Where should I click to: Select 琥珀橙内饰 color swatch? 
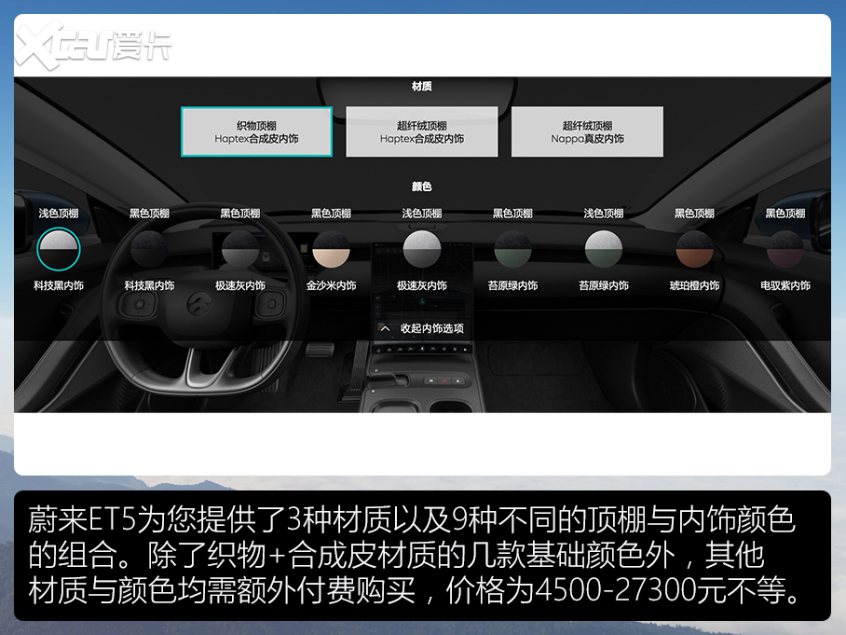coord(695,249)
